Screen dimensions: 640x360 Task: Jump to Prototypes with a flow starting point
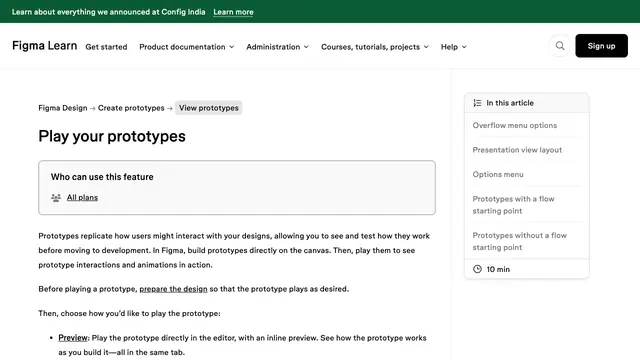click(513, 205)
